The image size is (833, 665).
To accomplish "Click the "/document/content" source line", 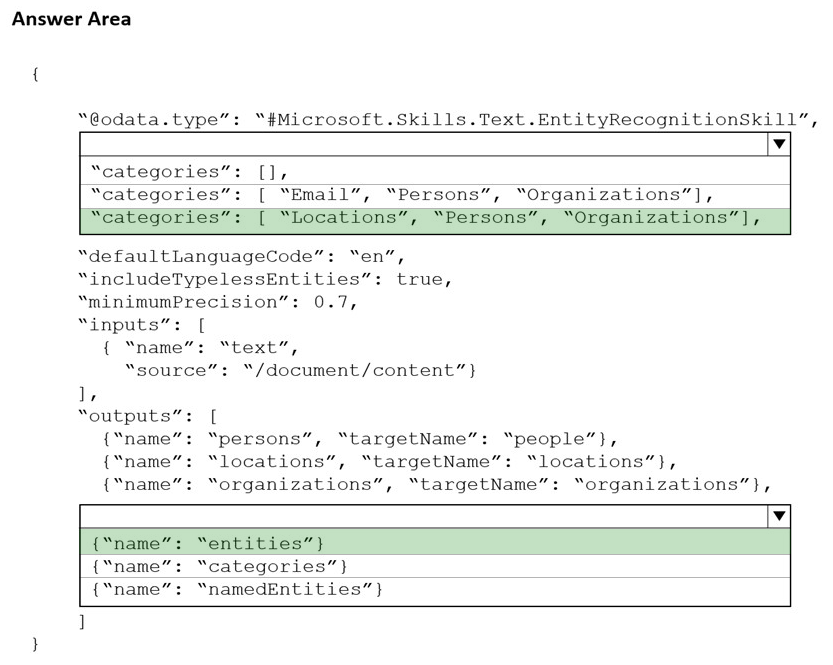I will point(300,370).
